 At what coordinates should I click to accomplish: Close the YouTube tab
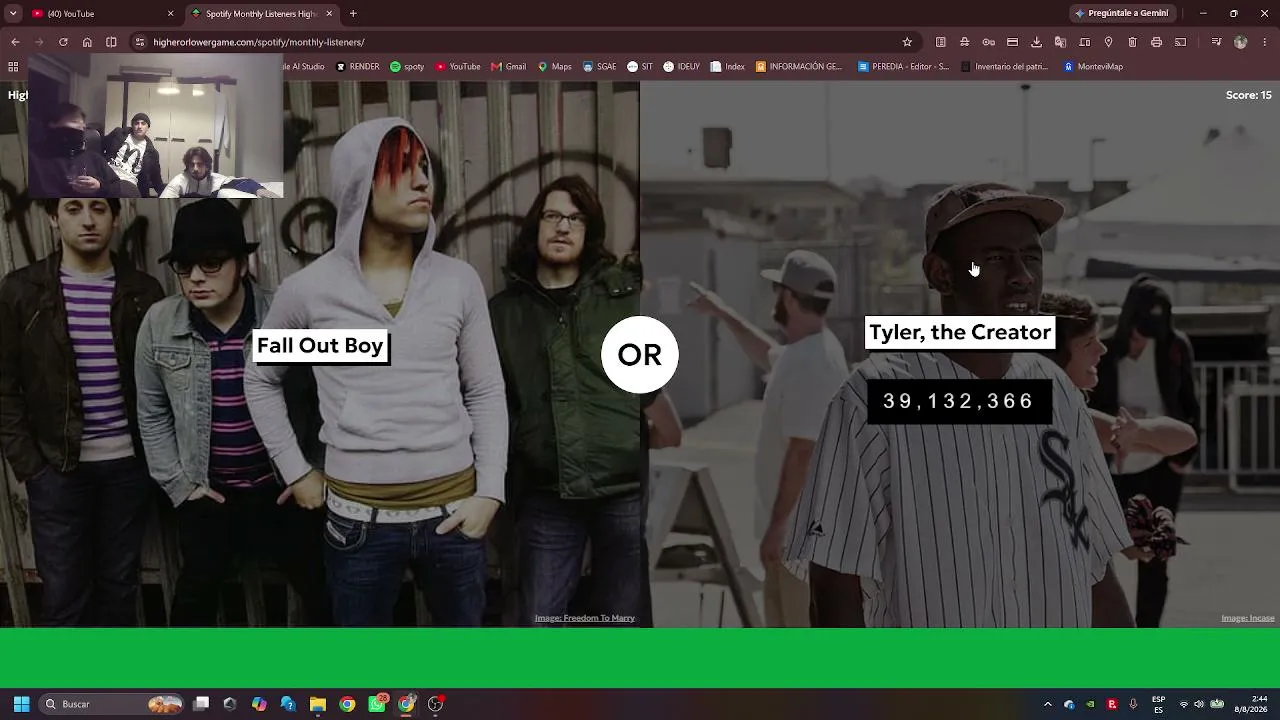pyautogui.click(x=170, y=14)
